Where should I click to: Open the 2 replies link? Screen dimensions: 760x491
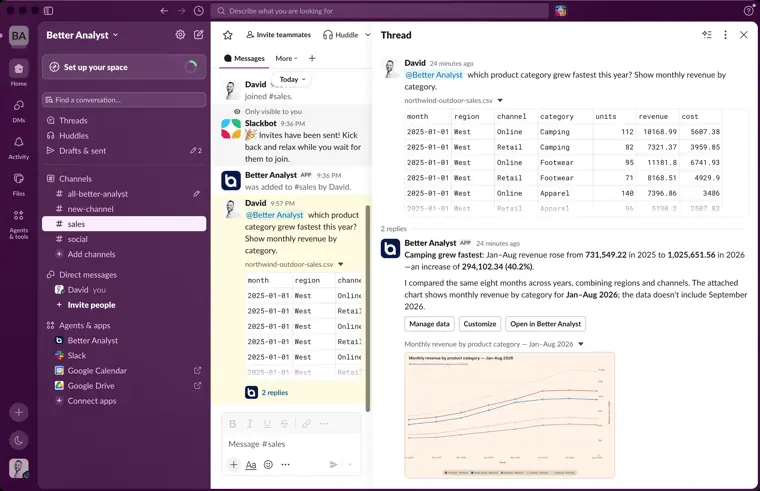275,393
